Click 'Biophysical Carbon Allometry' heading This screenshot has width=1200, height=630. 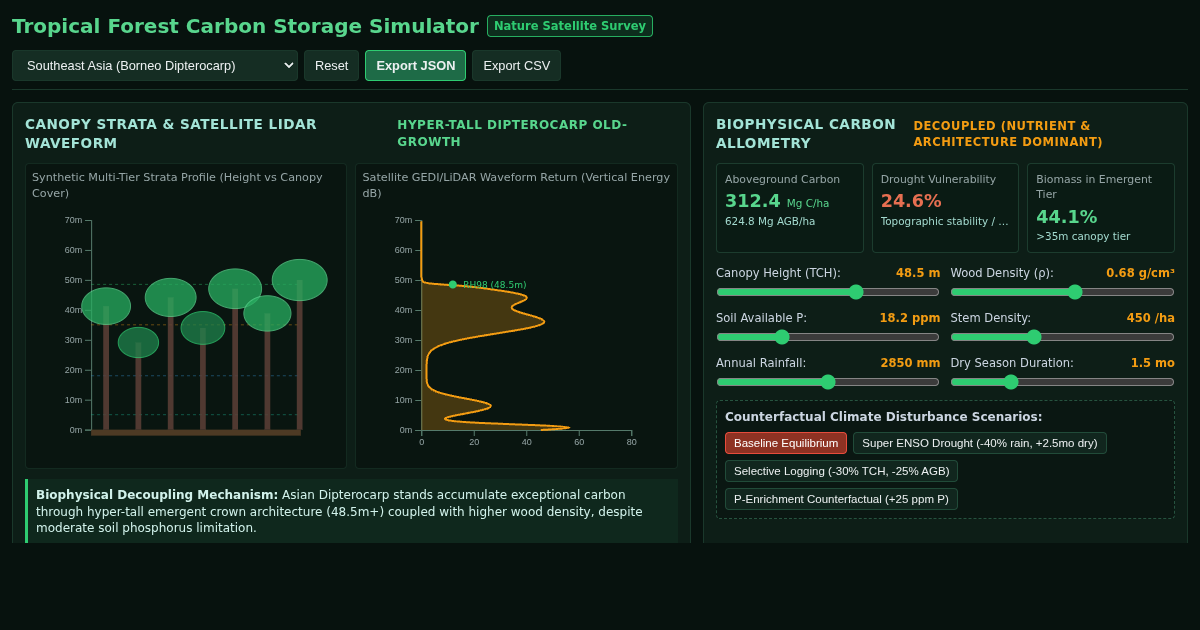806,134
